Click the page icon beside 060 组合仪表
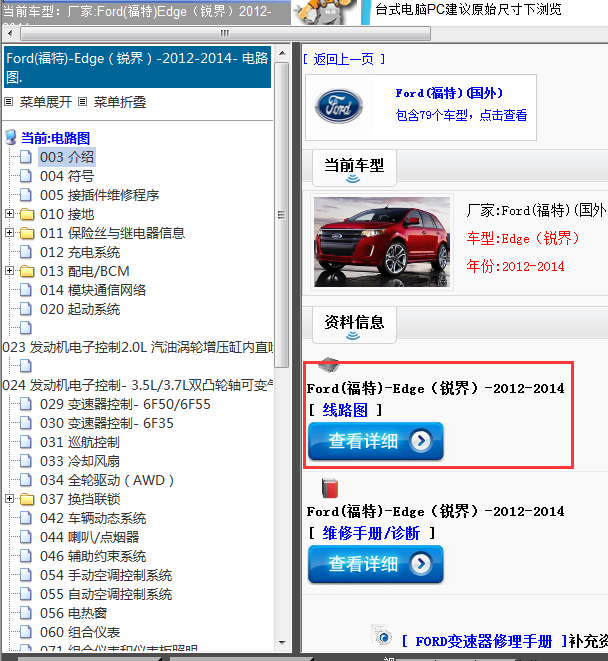The image size is (608, 661). 26,632
